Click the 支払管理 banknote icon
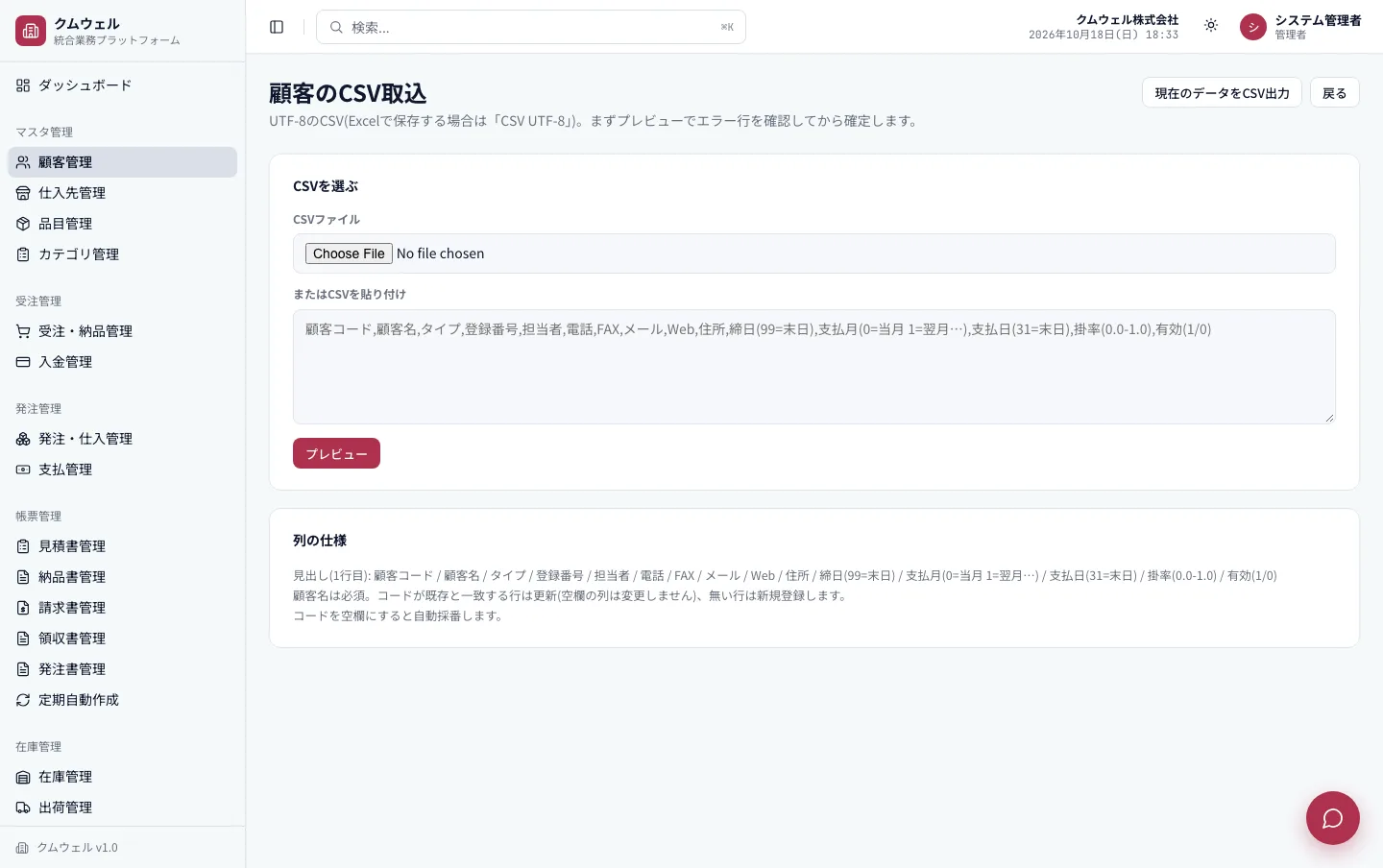 click(23, 470)
